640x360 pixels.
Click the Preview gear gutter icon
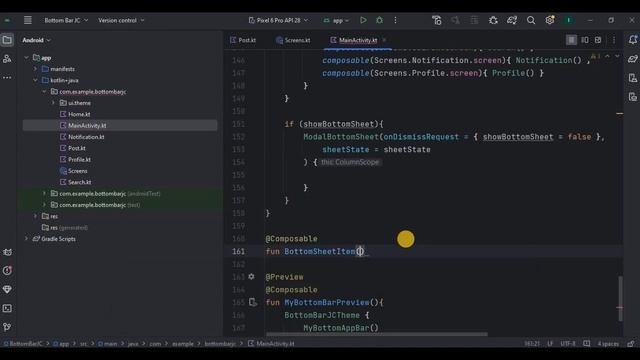(x=251, y=277)
